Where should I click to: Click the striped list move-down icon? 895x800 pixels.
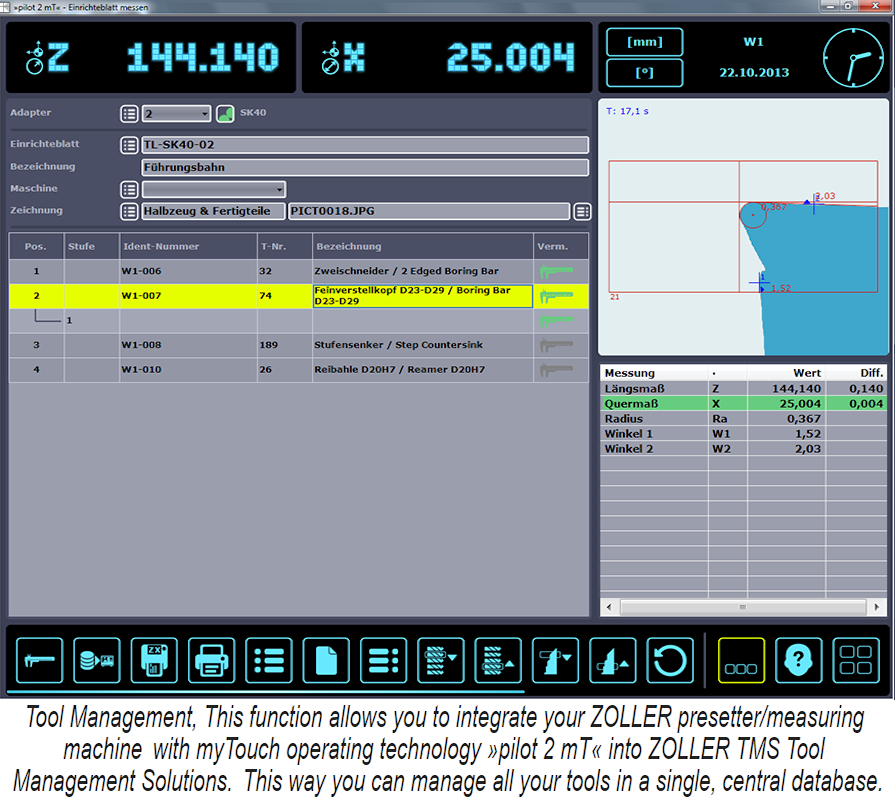click(441, 660)
